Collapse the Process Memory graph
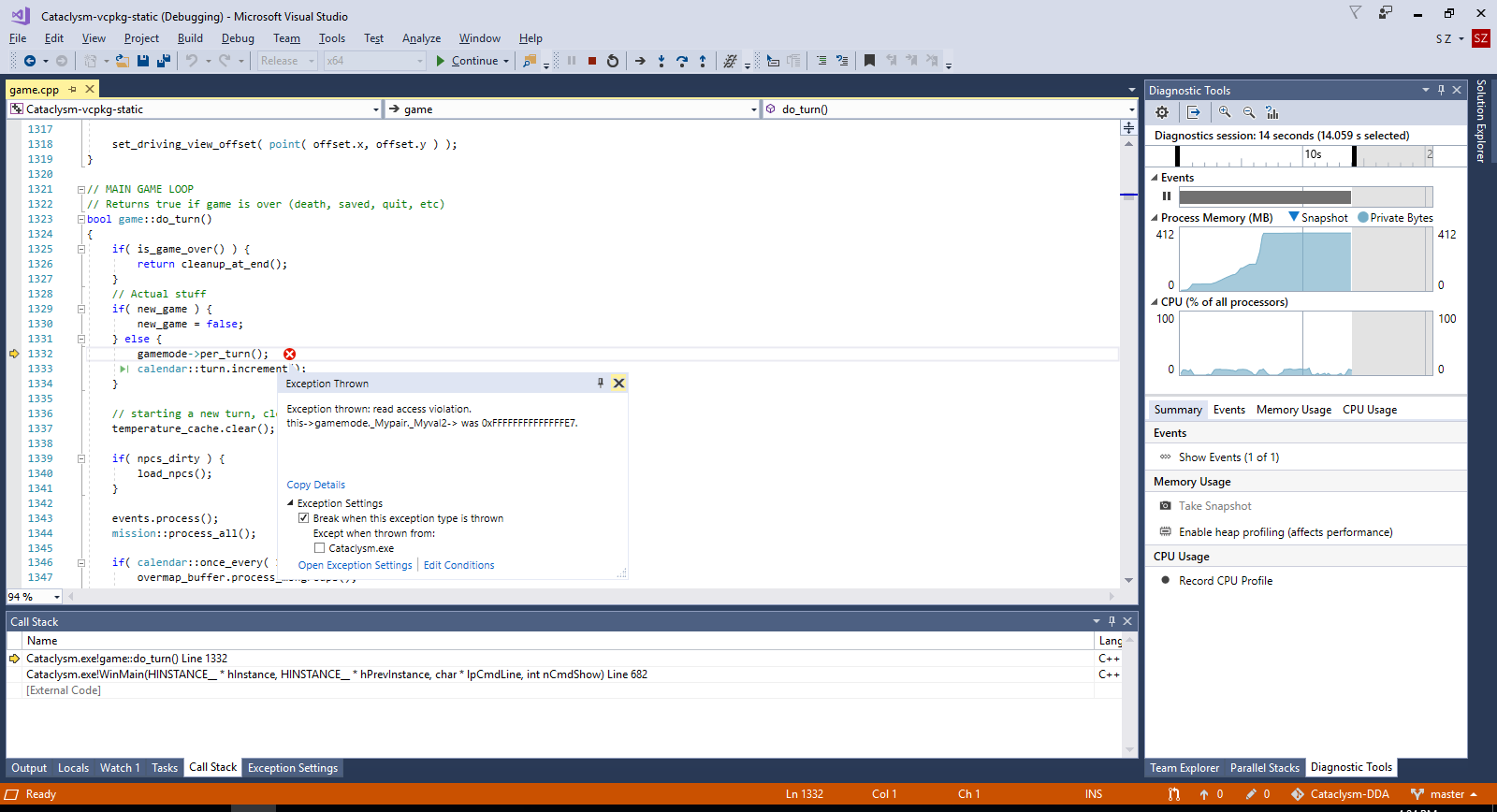Image resolution: width=1497 pixels, height=812 pixels. pos(1155,218)
